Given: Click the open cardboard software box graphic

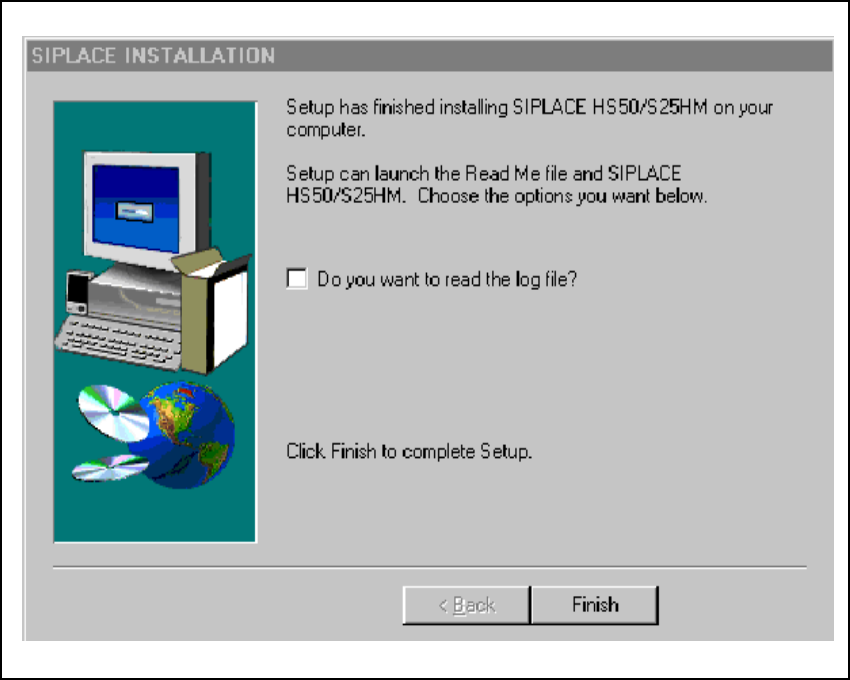Looking at the screenshot, I should (x=214, y=312).
